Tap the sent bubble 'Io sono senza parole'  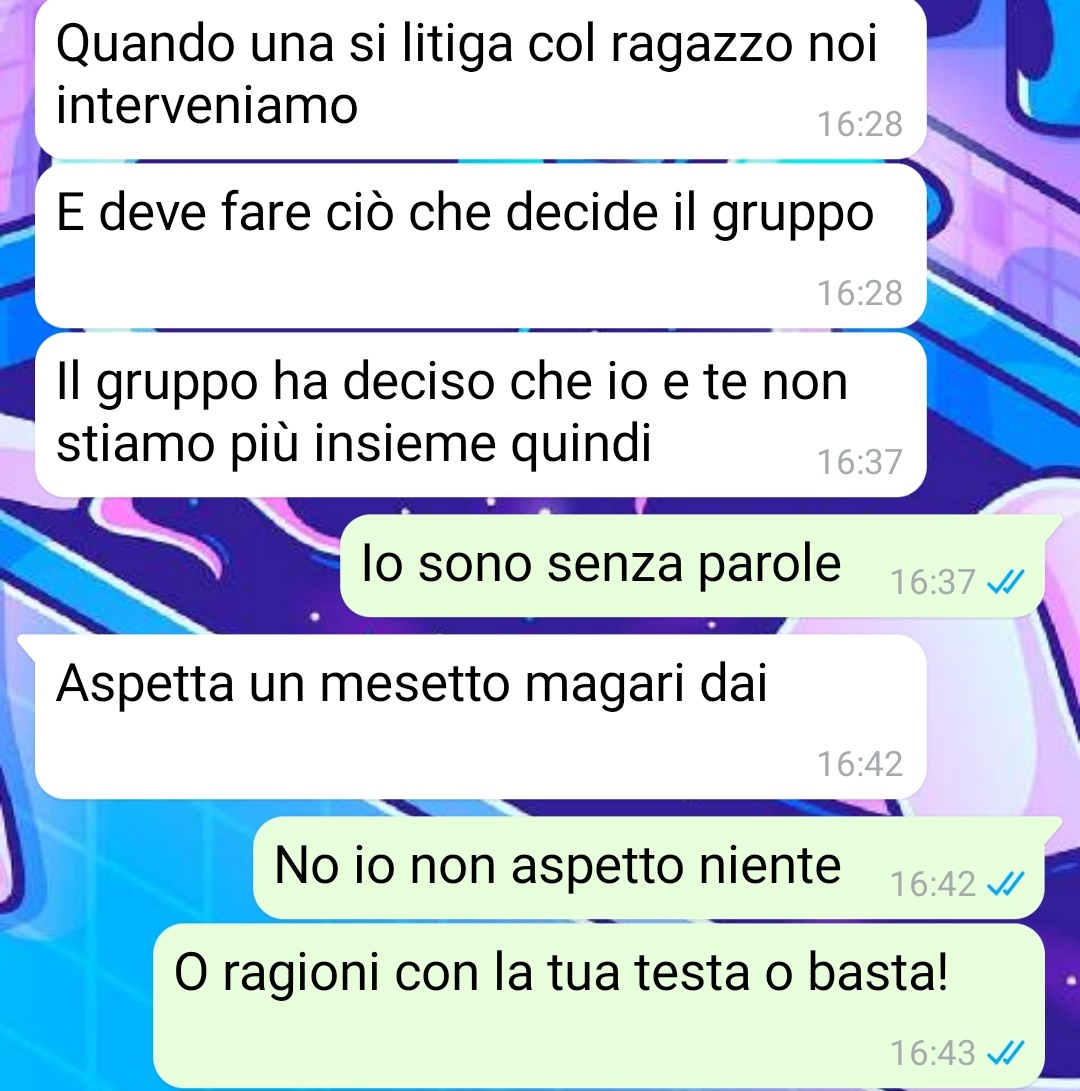[692, 566]
